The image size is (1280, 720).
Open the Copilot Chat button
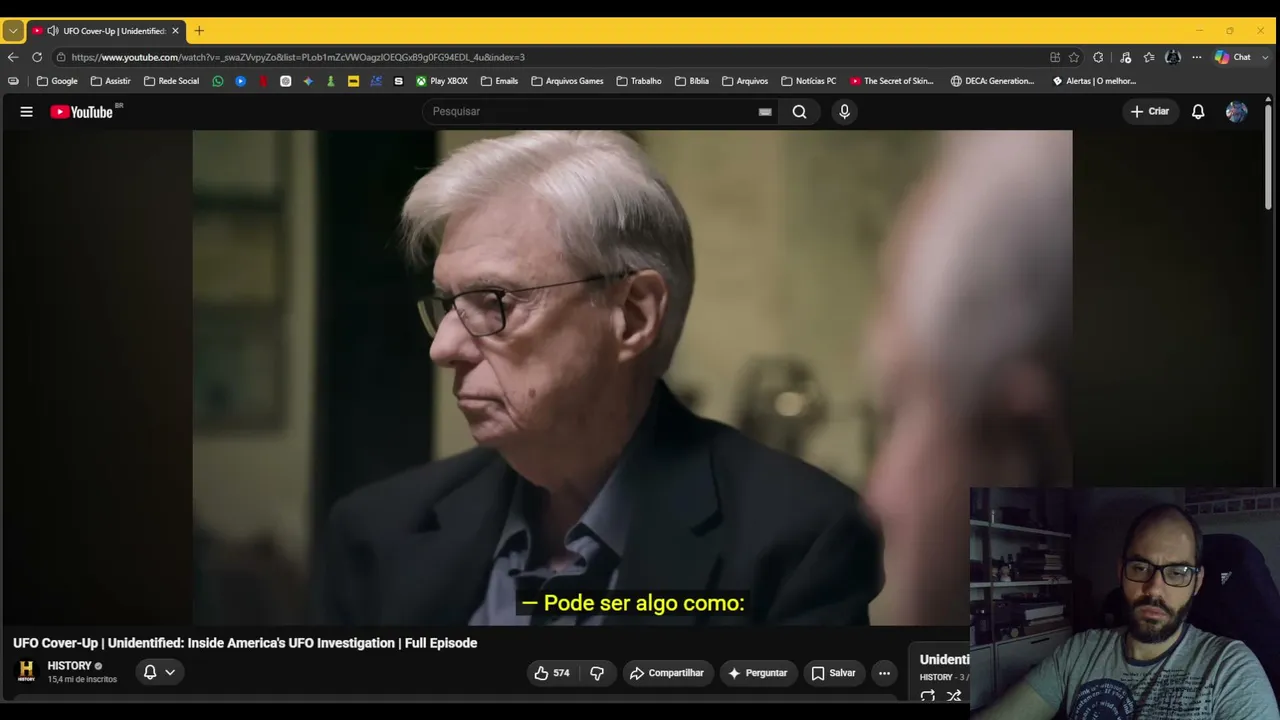tap(1232, 57)
